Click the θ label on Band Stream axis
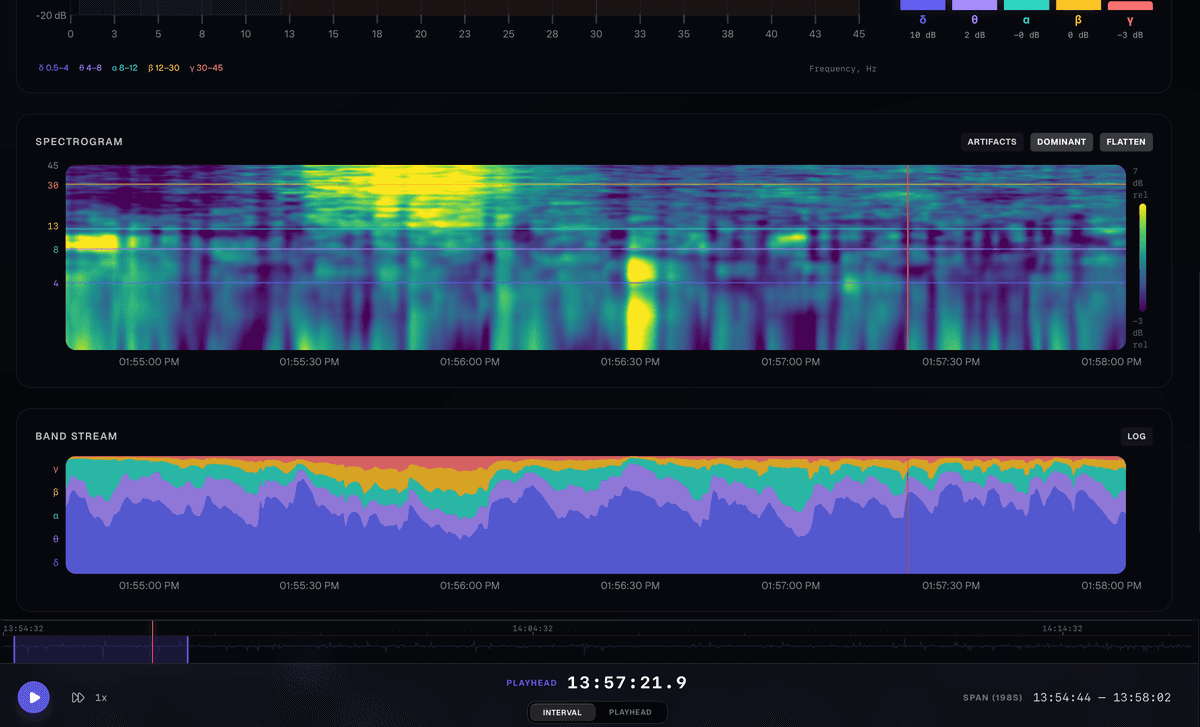 [56, 539]
